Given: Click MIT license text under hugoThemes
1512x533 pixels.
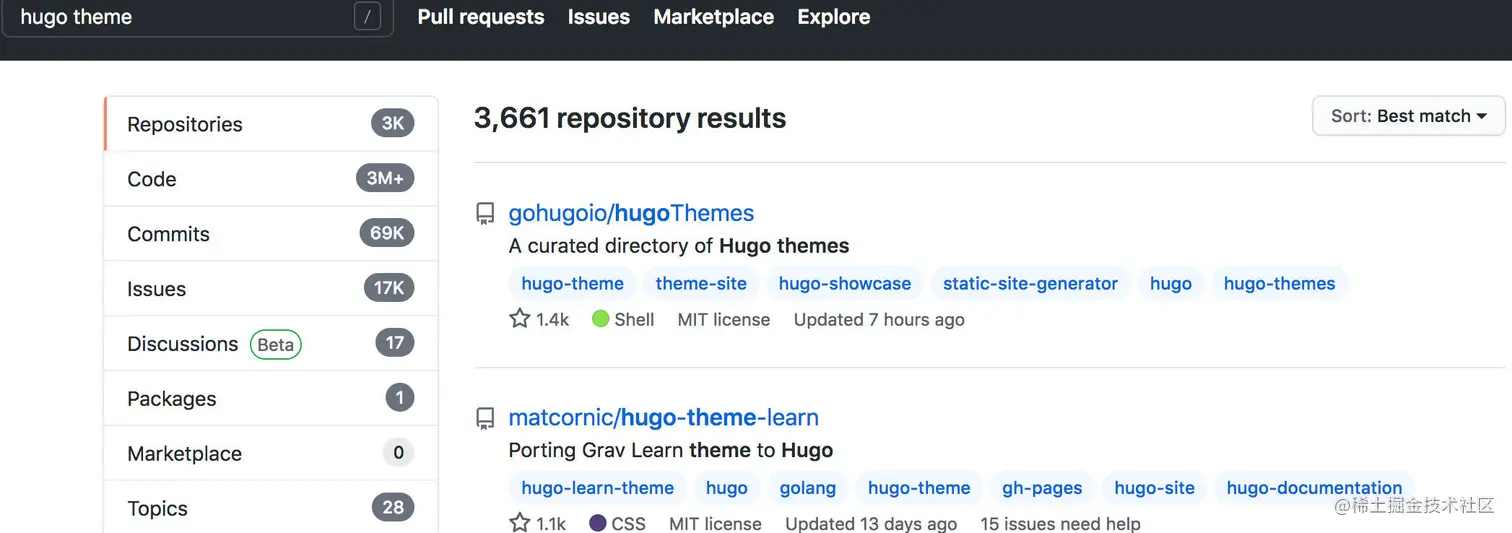Looking at the screenshot, I should pyautogui.click(x=724, y=319).
